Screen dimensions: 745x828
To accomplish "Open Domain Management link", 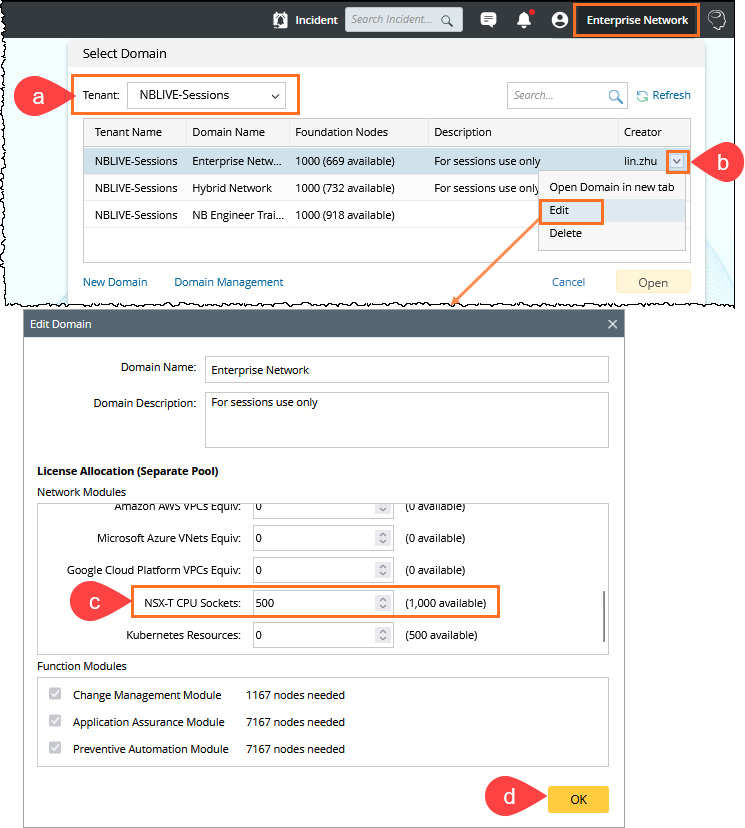I will (x=229, y=283).
